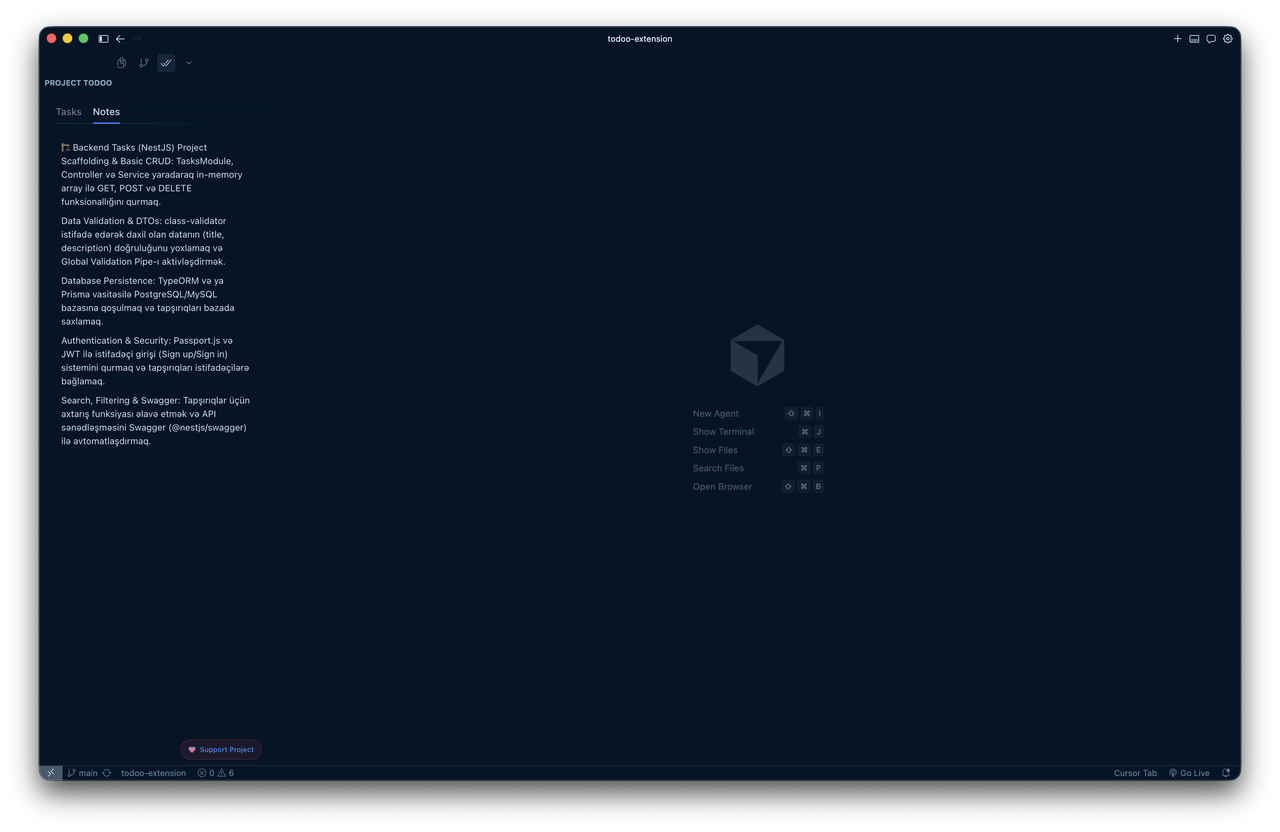Image resolution: width=1280 pixels, height=832 pixels.
Task: Start Go Live from the status bar
Action: 1189,772
